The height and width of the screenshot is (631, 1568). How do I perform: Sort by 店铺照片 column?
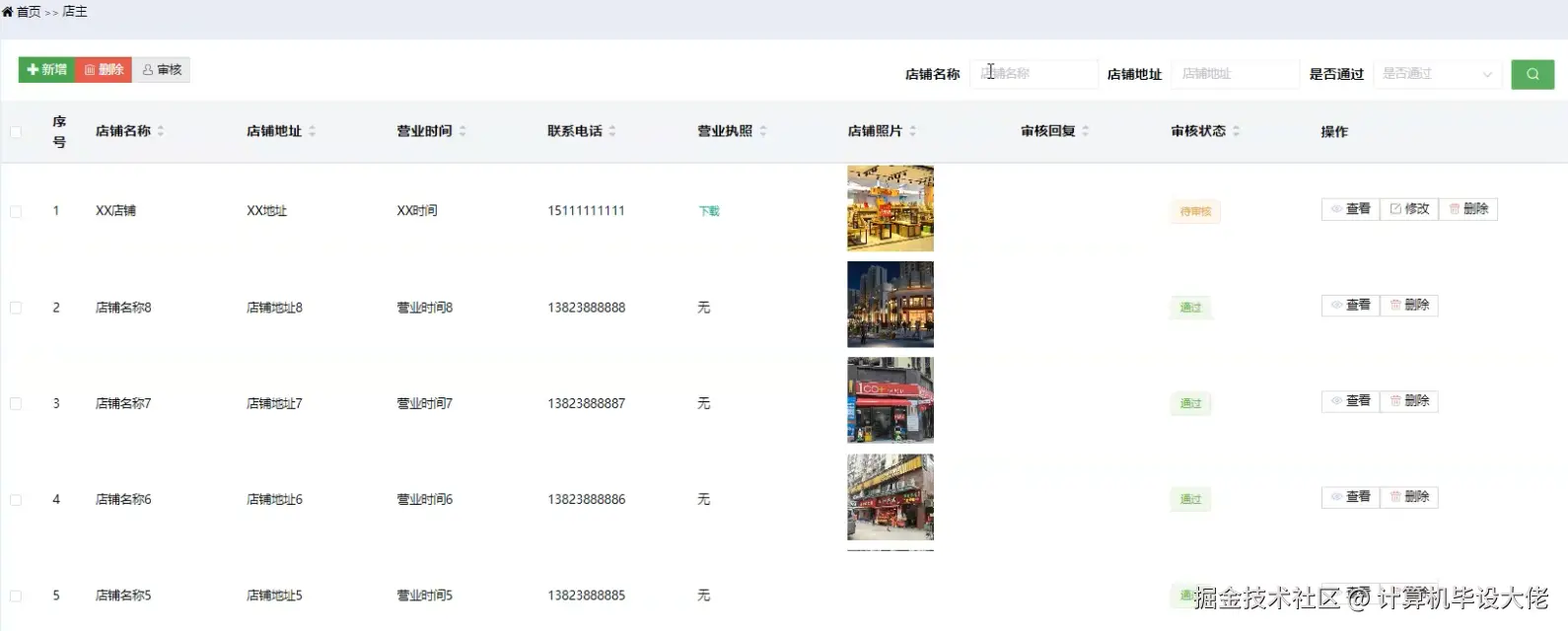tap(913, 131)
